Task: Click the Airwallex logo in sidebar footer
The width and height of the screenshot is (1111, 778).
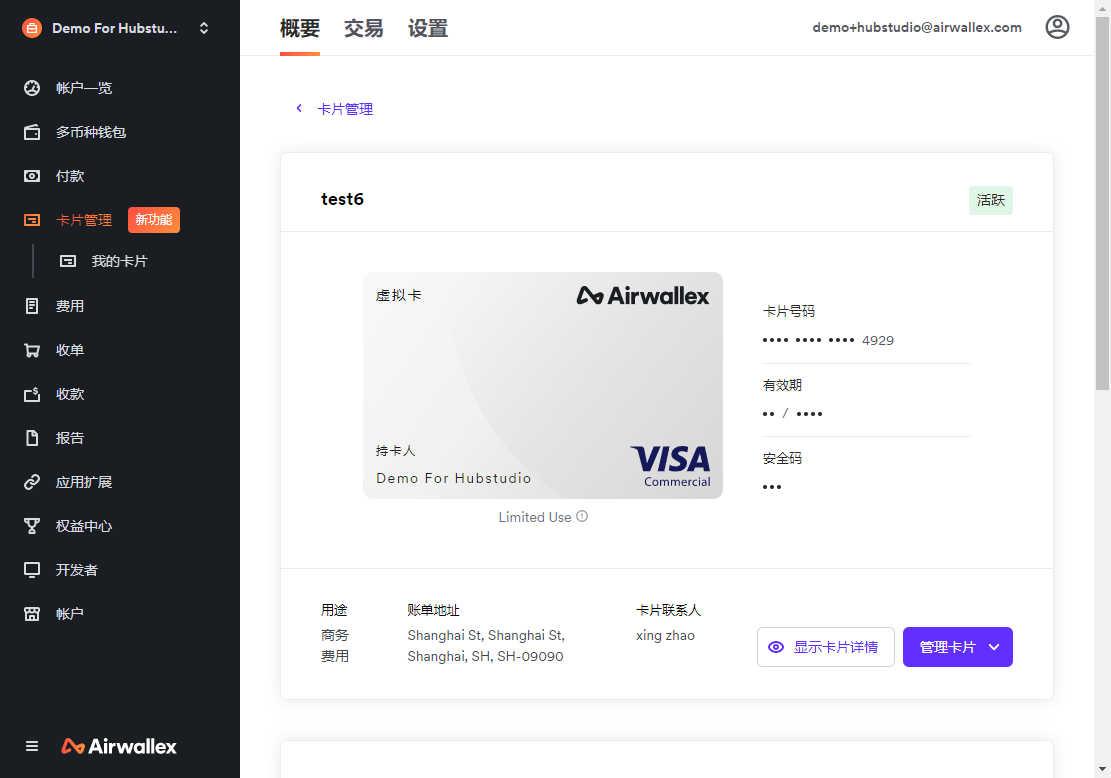Action: [x=119, y=746]
